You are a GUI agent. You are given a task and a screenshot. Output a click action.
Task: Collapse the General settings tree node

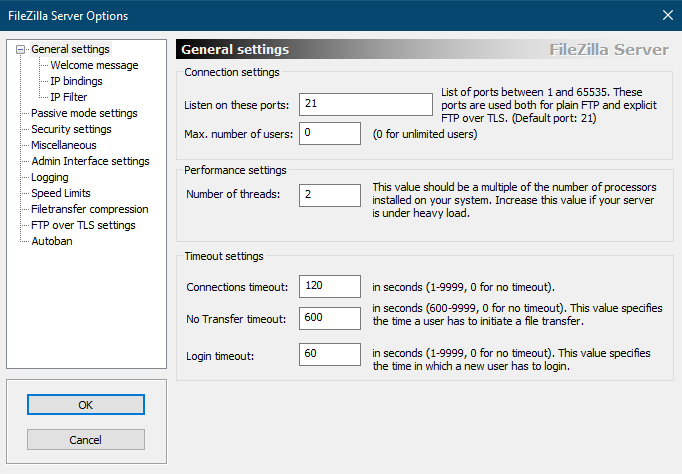click(x=20, y=50)
